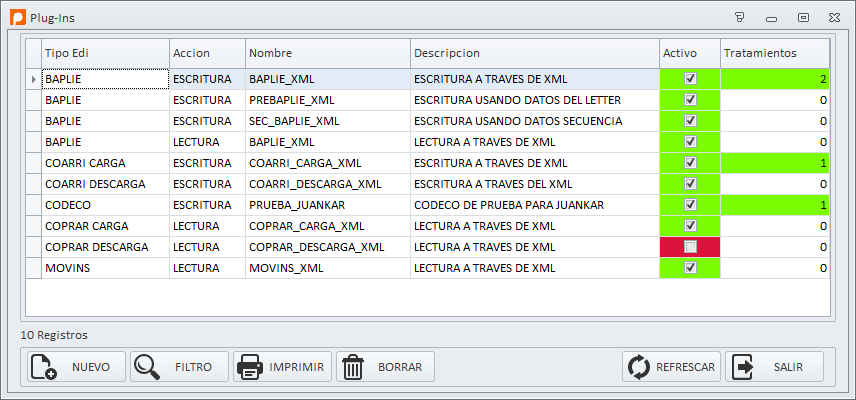
Task: Click the magnifying glass FILTRO icon
Action: (147, 367)
